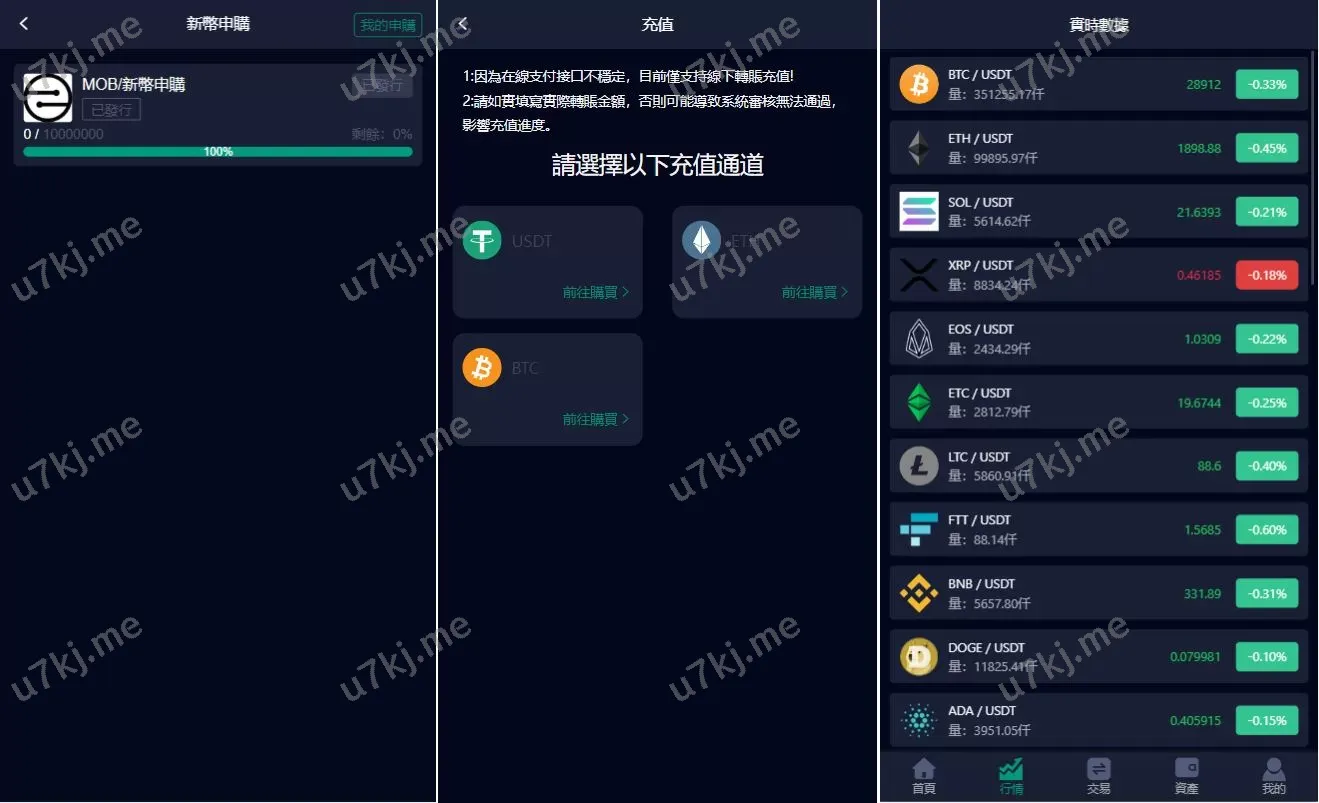
Task: Click the MOB subscription 100% progress bar
Action: tap(218, 152)
